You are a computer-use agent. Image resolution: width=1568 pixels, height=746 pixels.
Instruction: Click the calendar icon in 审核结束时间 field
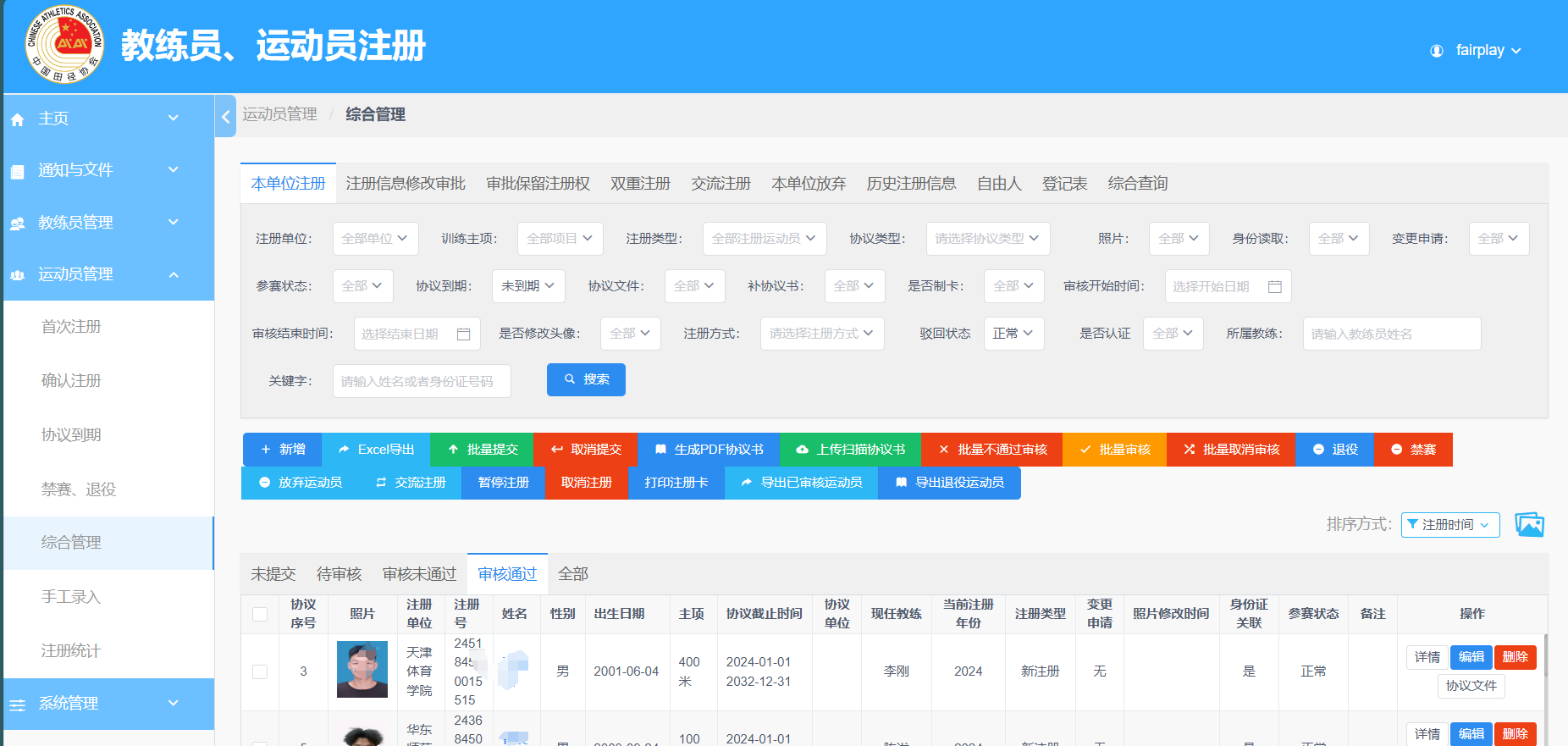point(463,334)
